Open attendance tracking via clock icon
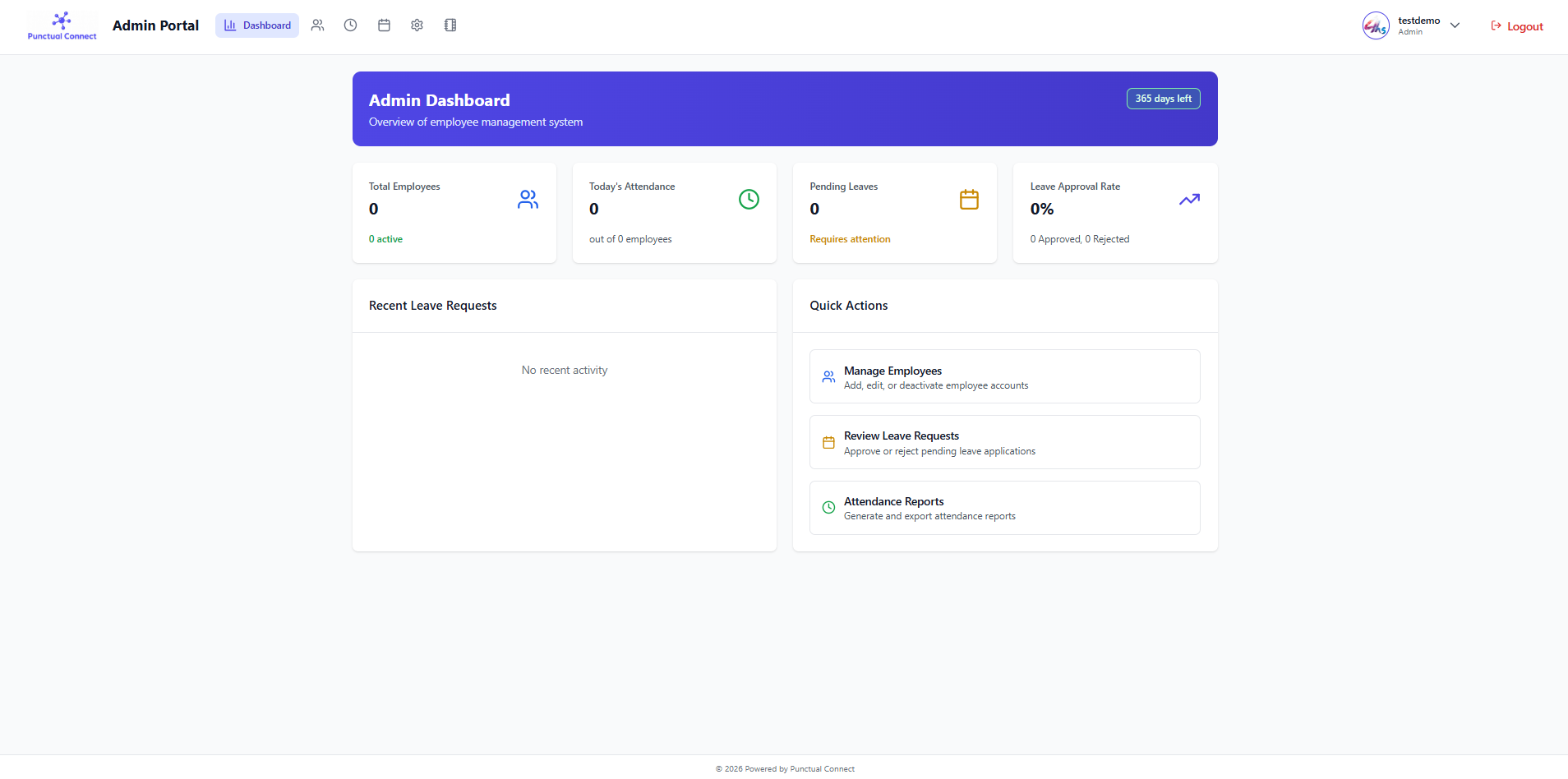This screenshot has width=1568, height=779. 351,25
